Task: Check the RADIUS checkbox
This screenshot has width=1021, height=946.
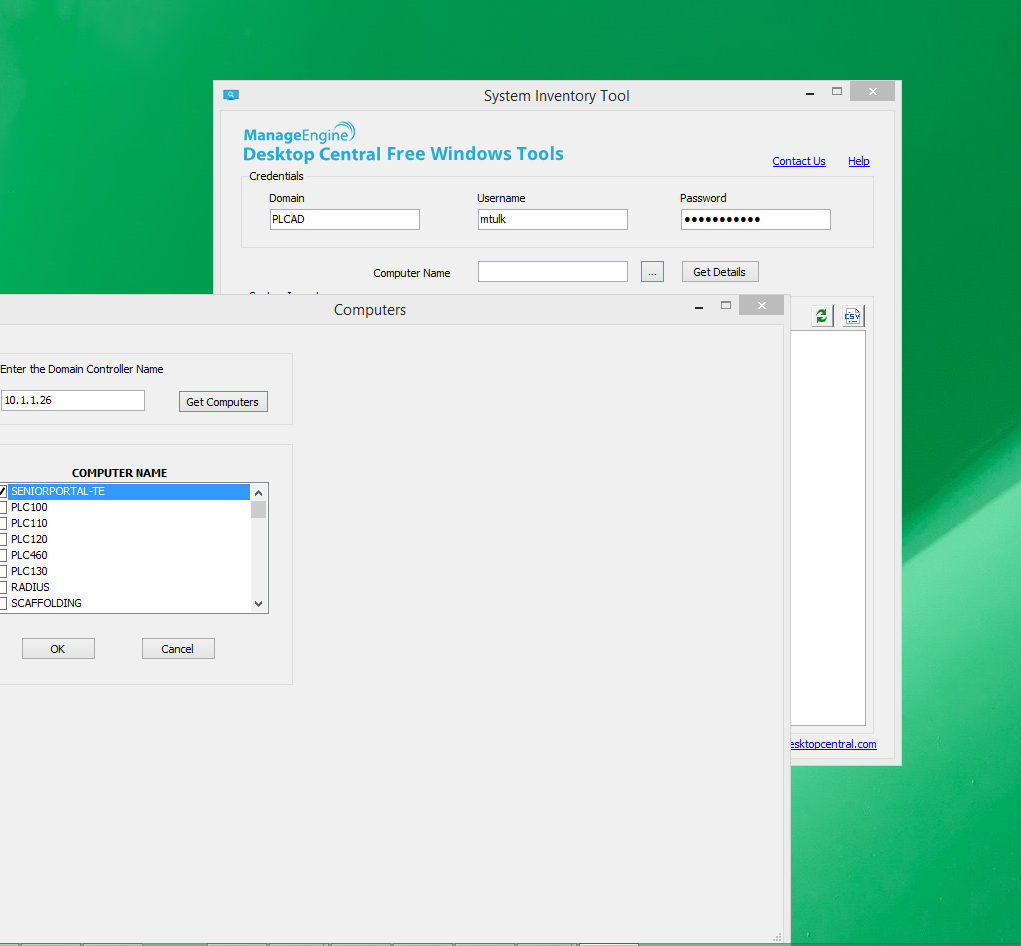Action: pyautogui.click(x=3, y=587)
